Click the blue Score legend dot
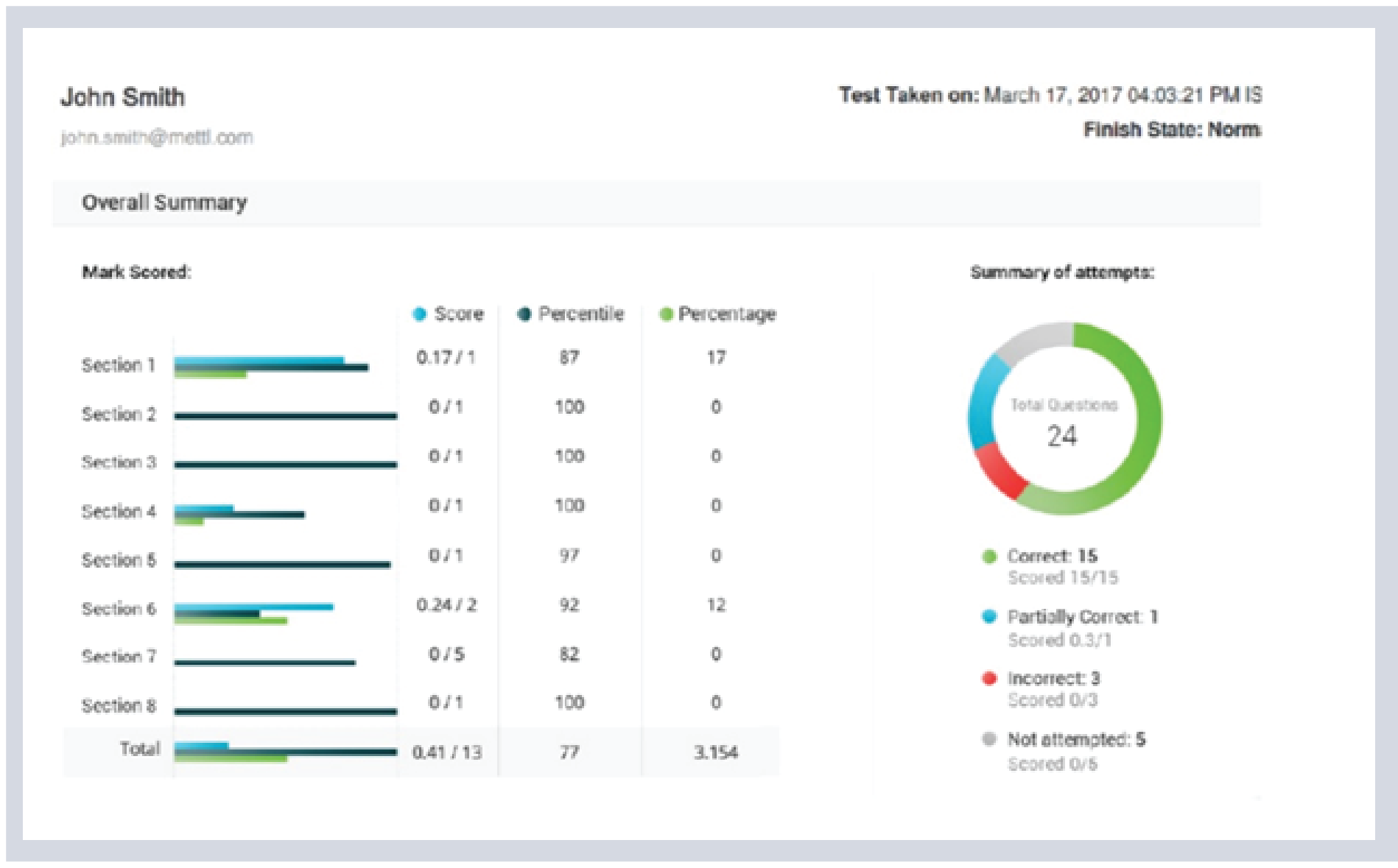The image size is (1398, 868). (x=420, y=314)
